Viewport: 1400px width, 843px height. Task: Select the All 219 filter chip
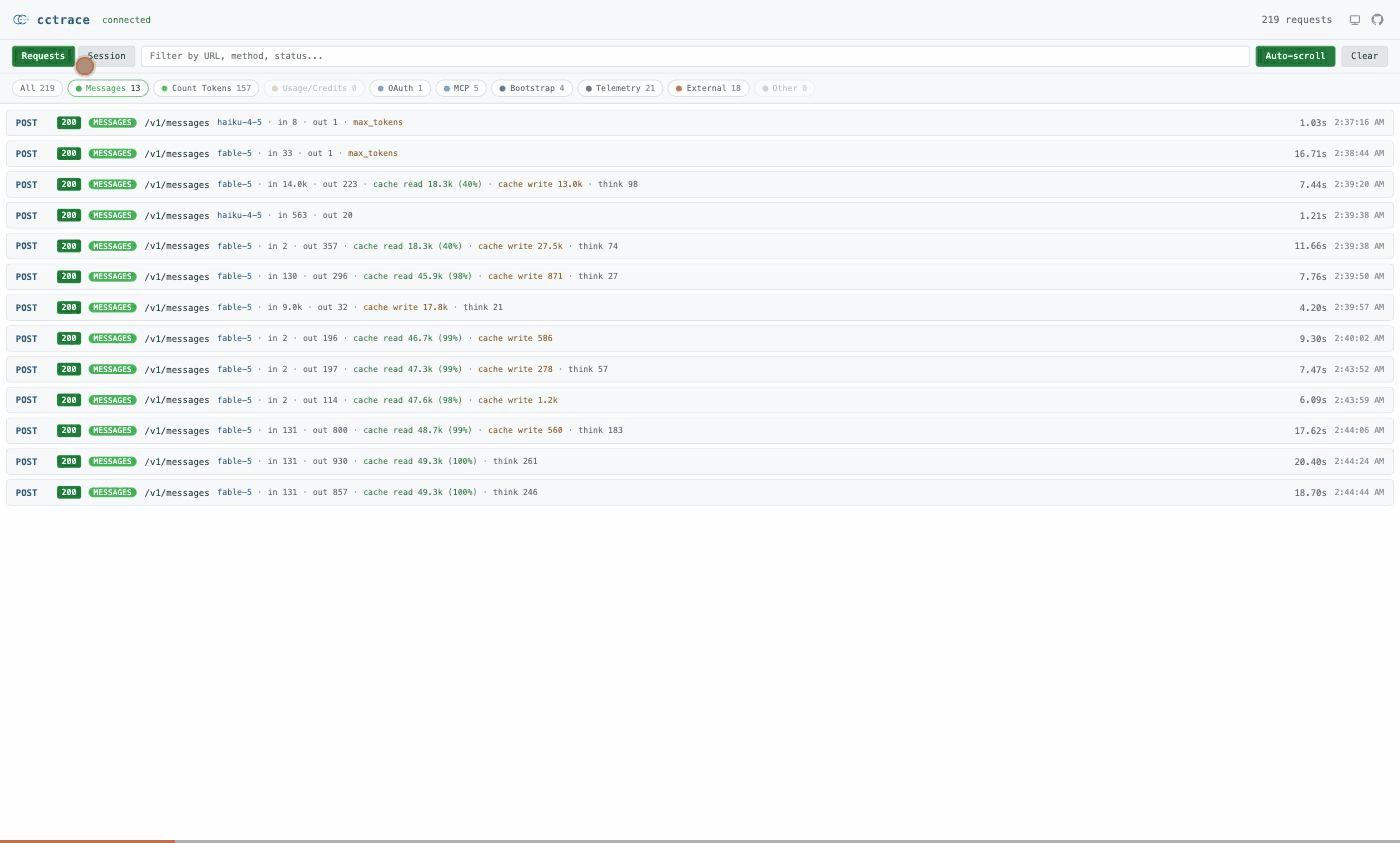(37, 88)
